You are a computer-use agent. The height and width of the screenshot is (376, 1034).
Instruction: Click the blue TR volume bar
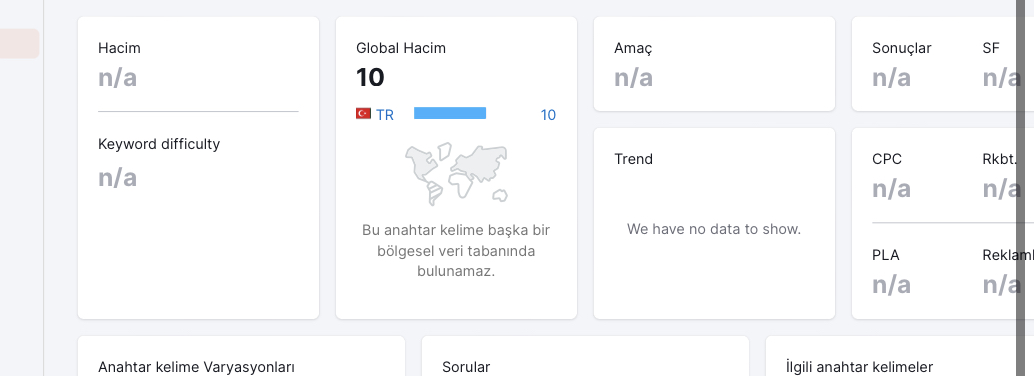(x=450, y=113)
